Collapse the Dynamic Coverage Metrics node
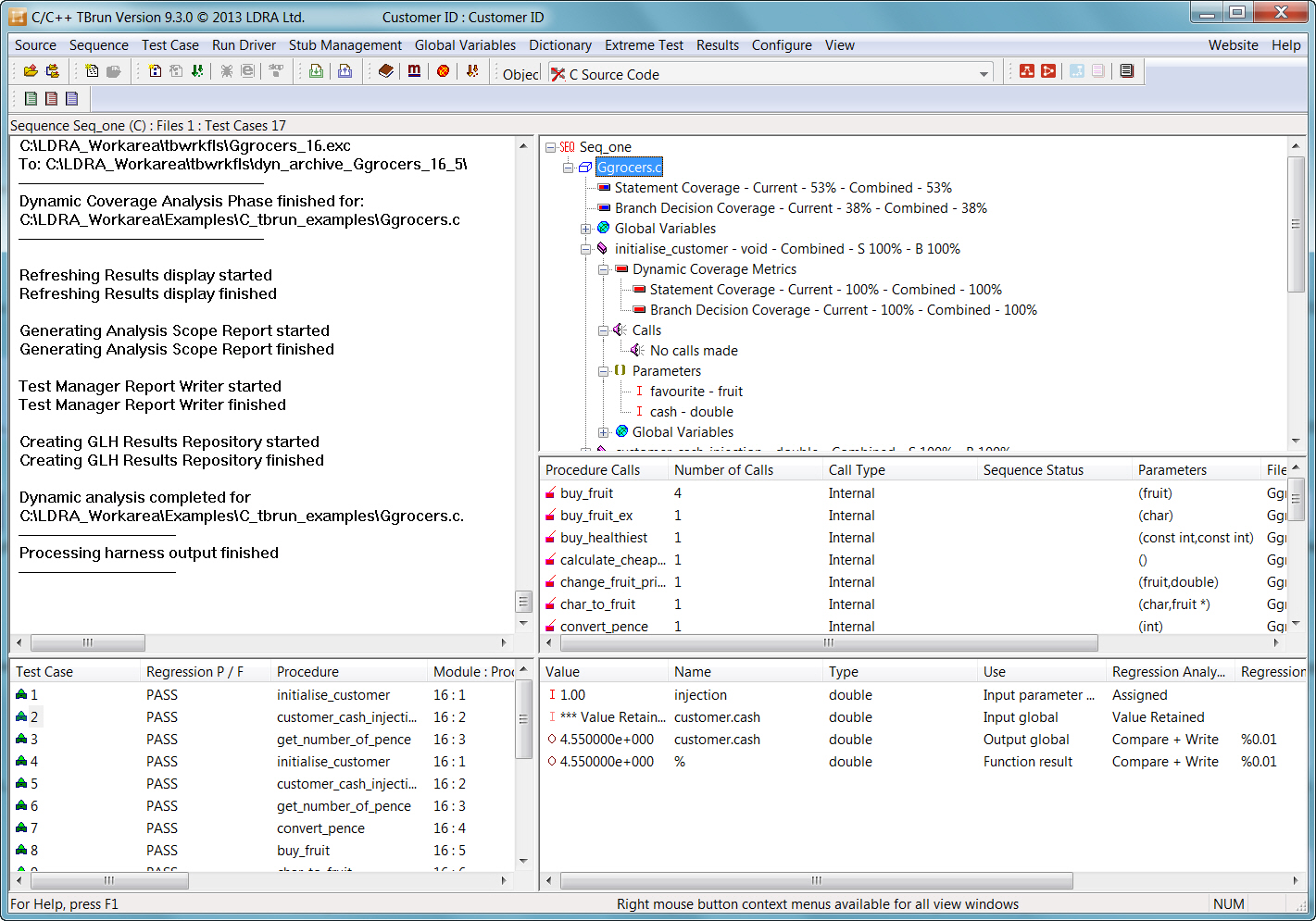This screenshot has height=921, width=1316. [603, 269]
